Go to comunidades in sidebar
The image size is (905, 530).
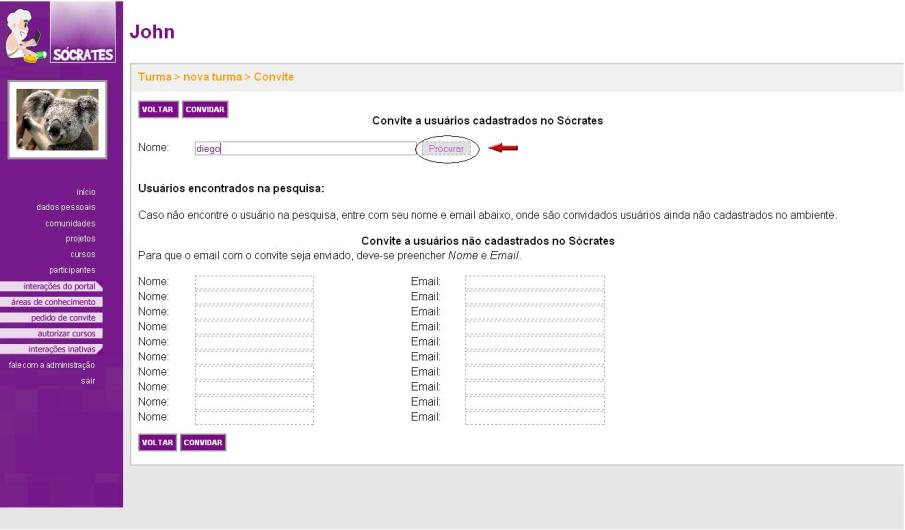70,223
